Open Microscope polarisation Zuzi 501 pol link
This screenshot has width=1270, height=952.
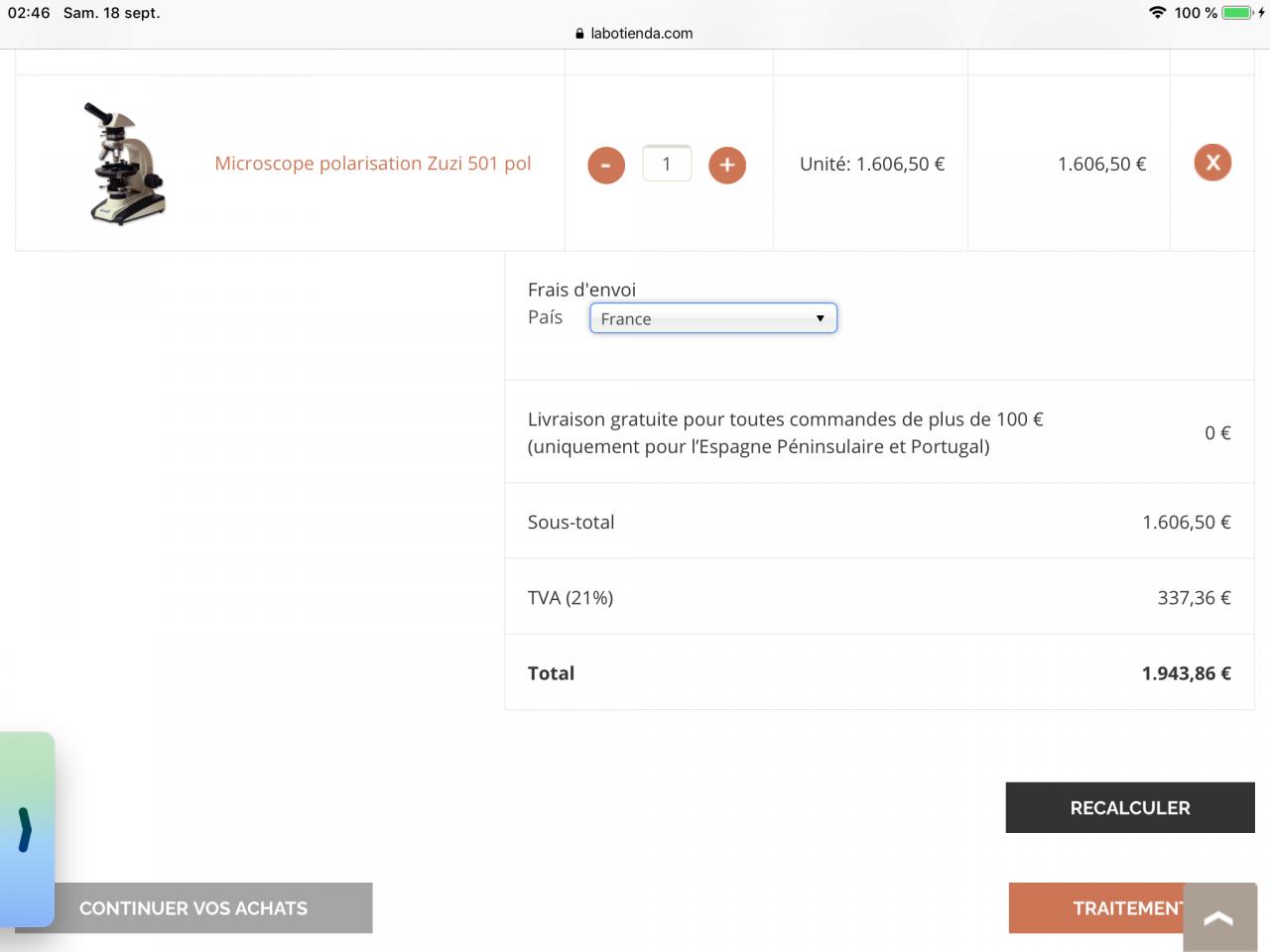click(x=373, y=164)
